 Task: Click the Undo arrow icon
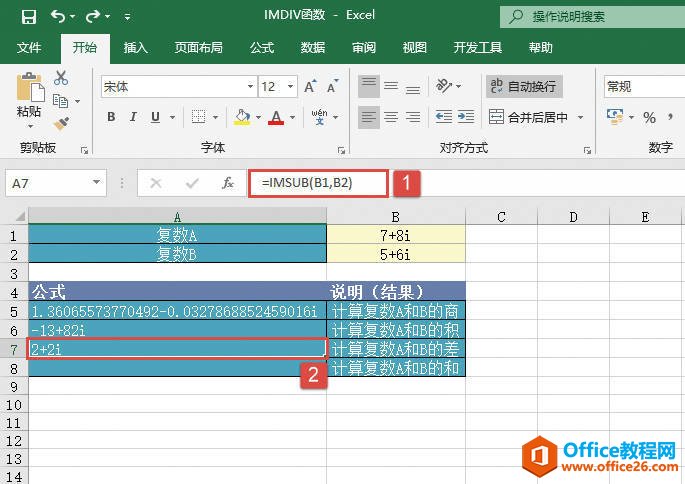click(58, 17)
